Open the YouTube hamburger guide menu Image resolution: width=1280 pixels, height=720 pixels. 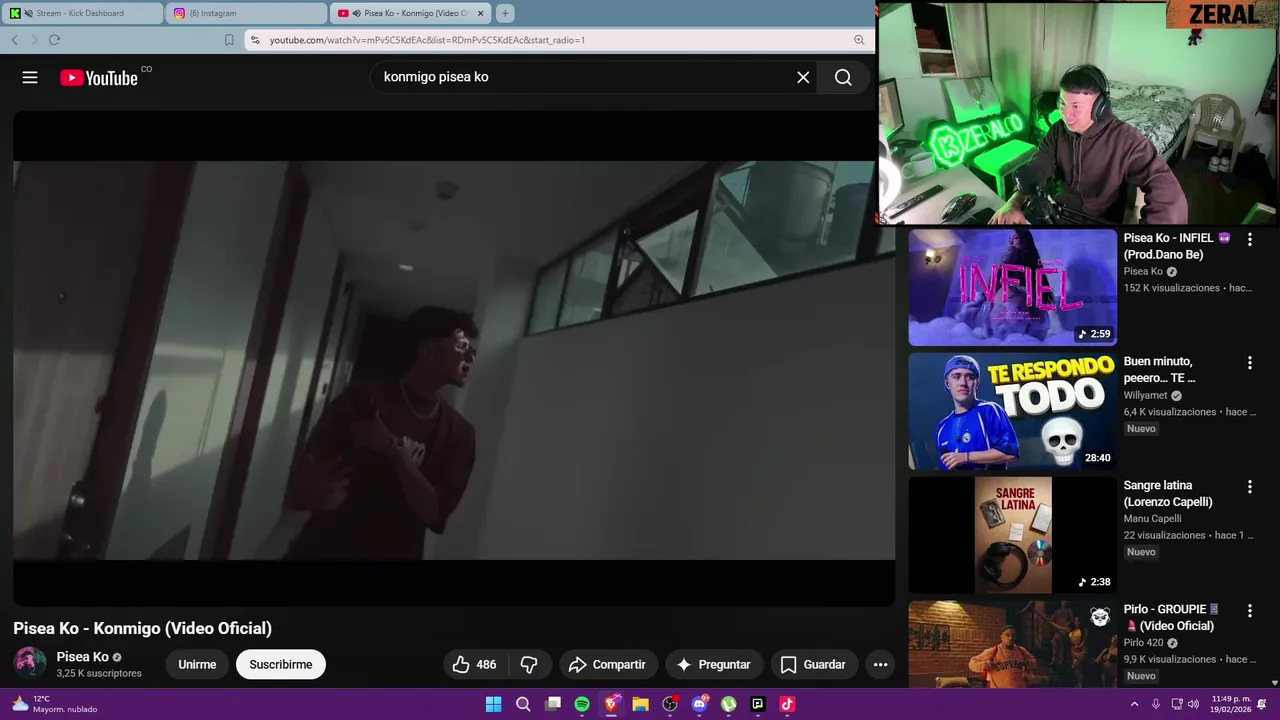(x=30, y=77)
